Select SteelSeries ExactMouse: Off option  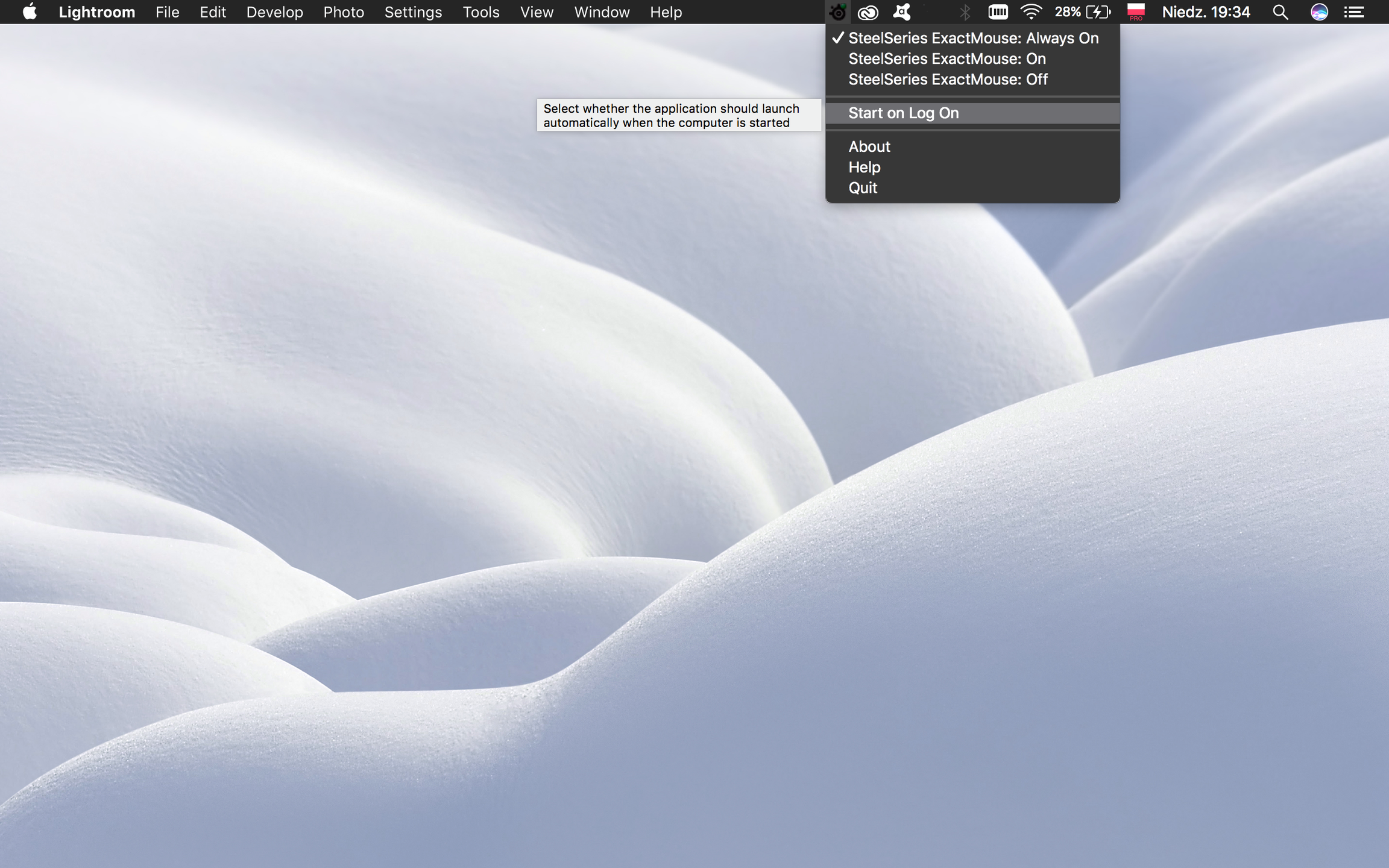tap(948, 79)
